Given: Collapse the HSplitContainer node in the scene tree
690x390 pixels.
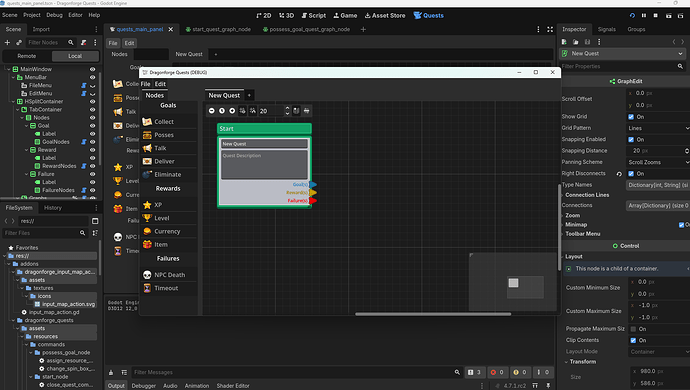Looking at the screenshot, I should pos(14,101).
